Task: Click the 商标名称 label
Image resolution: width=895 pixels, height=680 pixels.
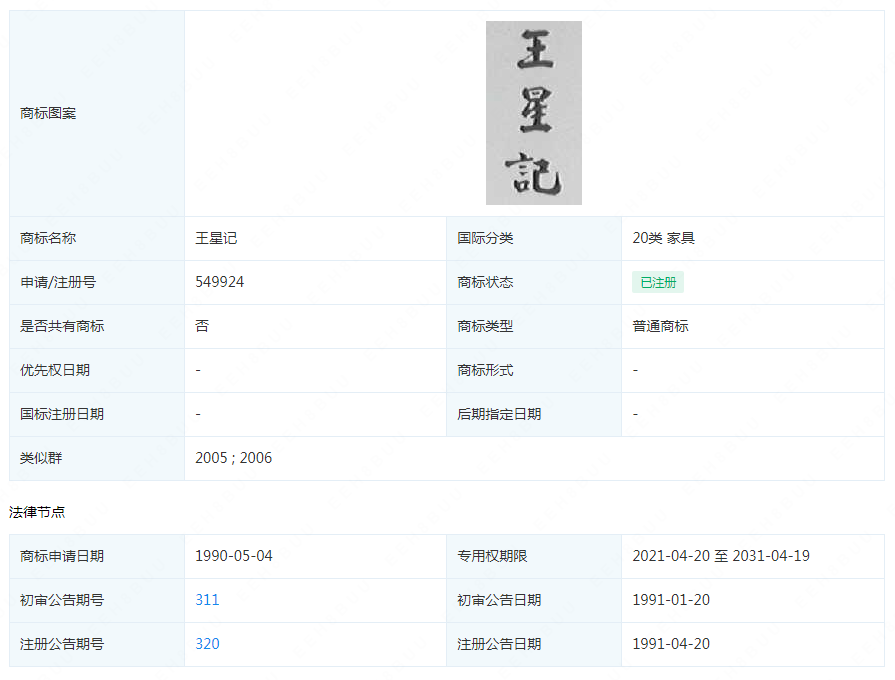Action: click(x=48, y=238)
